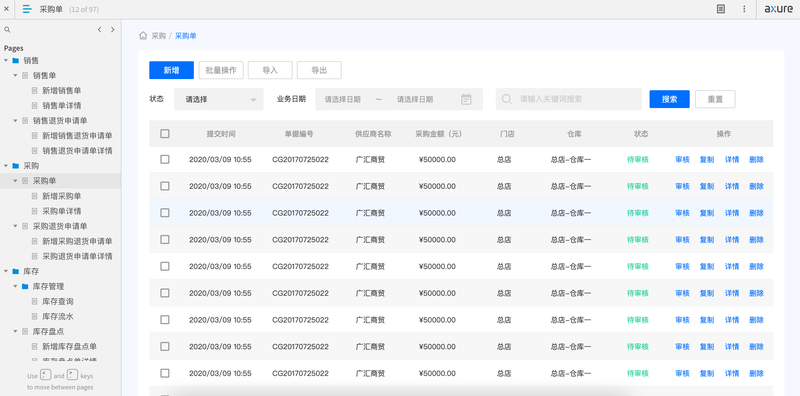Close the Axure sidebar with X icon
Viewport: 800px width, 396px height.
tap(6, 9)
